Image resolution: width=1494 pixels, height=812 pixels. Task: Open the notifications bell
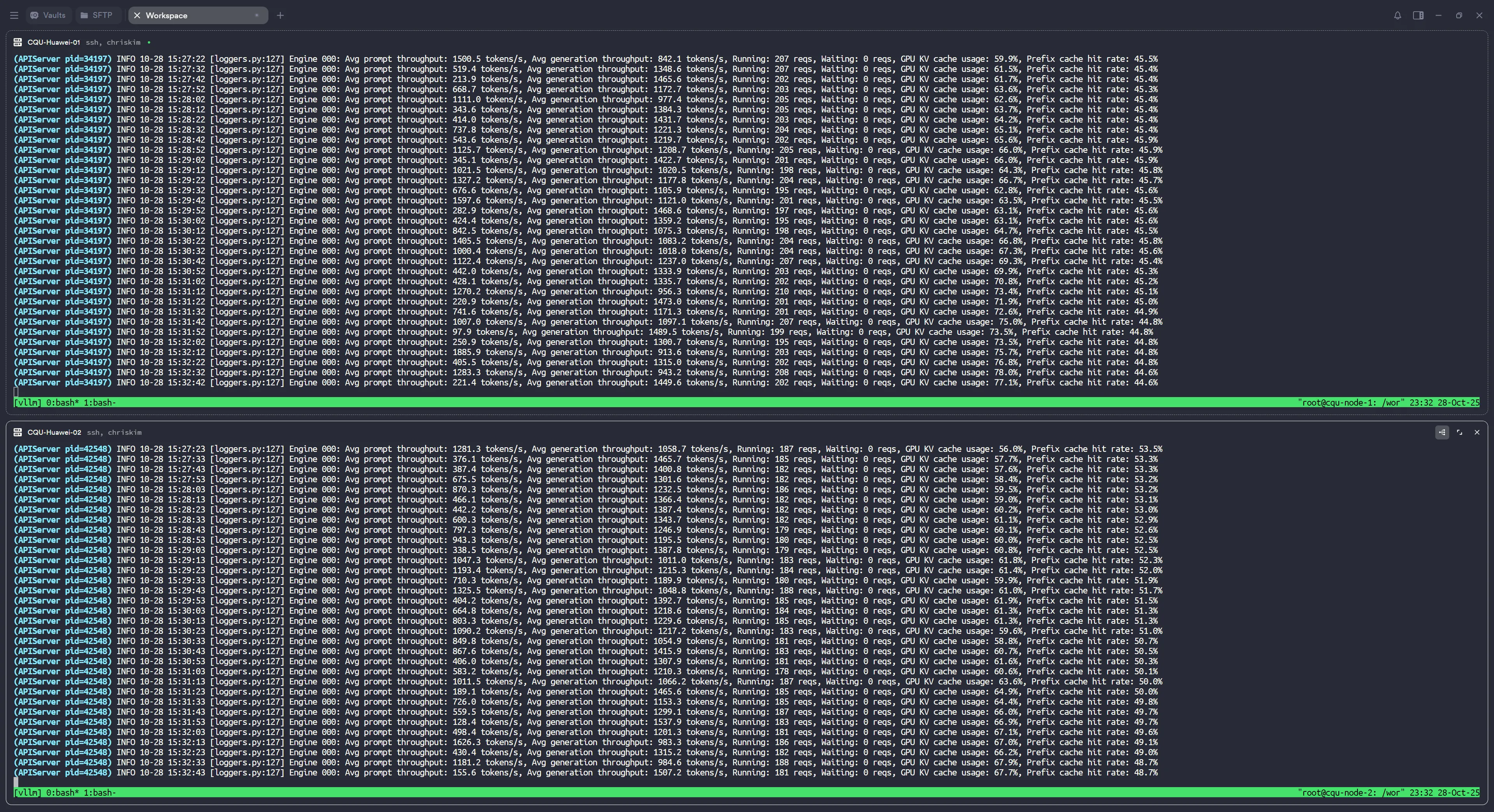click(x=1397, y=16)
